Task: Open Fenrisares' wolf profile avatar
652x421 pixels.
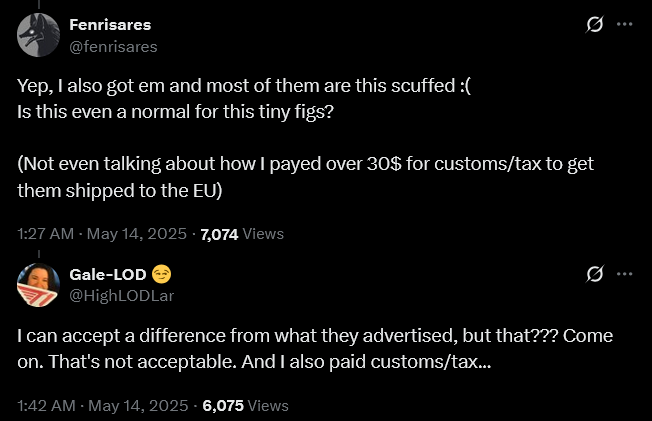Action: [x=38, y=36]
